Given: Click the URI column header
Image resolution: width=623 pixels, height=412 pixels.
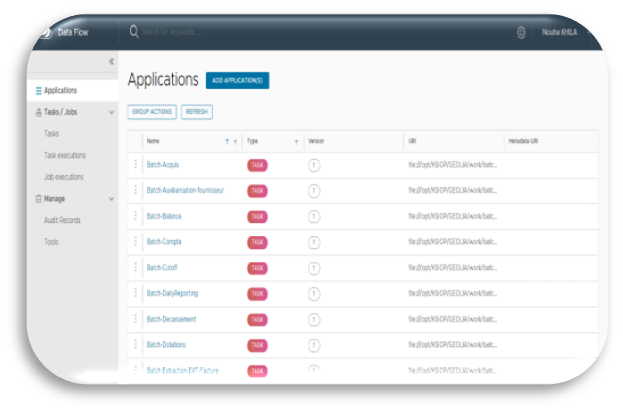Looking at the screenshot, I should point(412,141).
